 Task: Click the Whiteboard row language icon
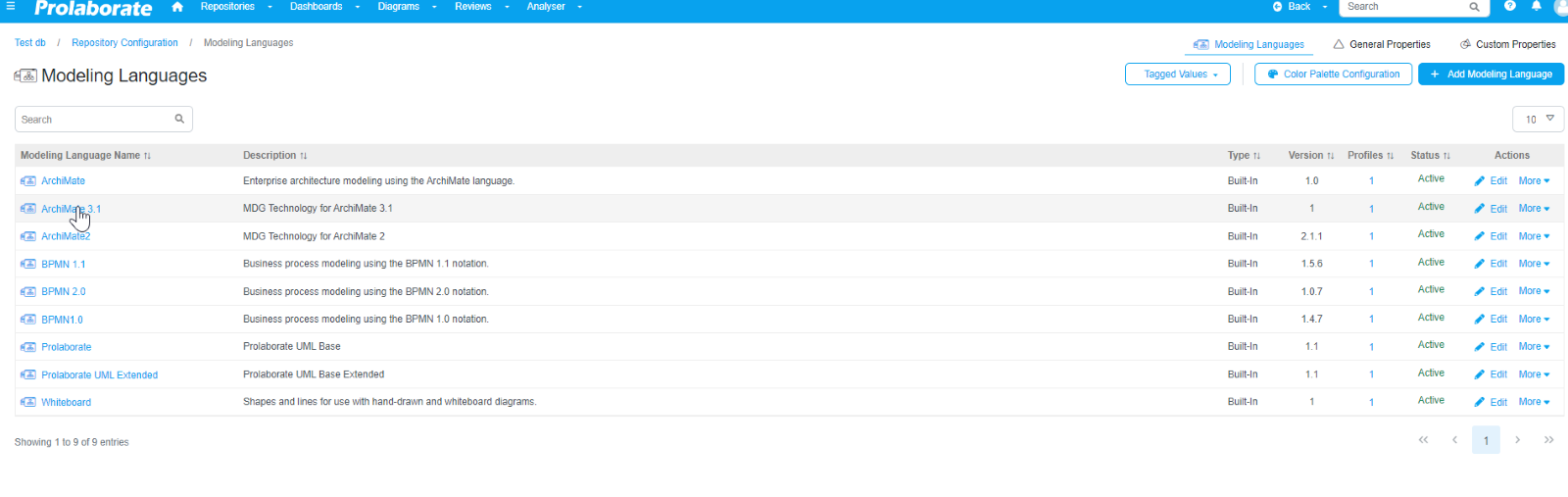tap(28, 402)
